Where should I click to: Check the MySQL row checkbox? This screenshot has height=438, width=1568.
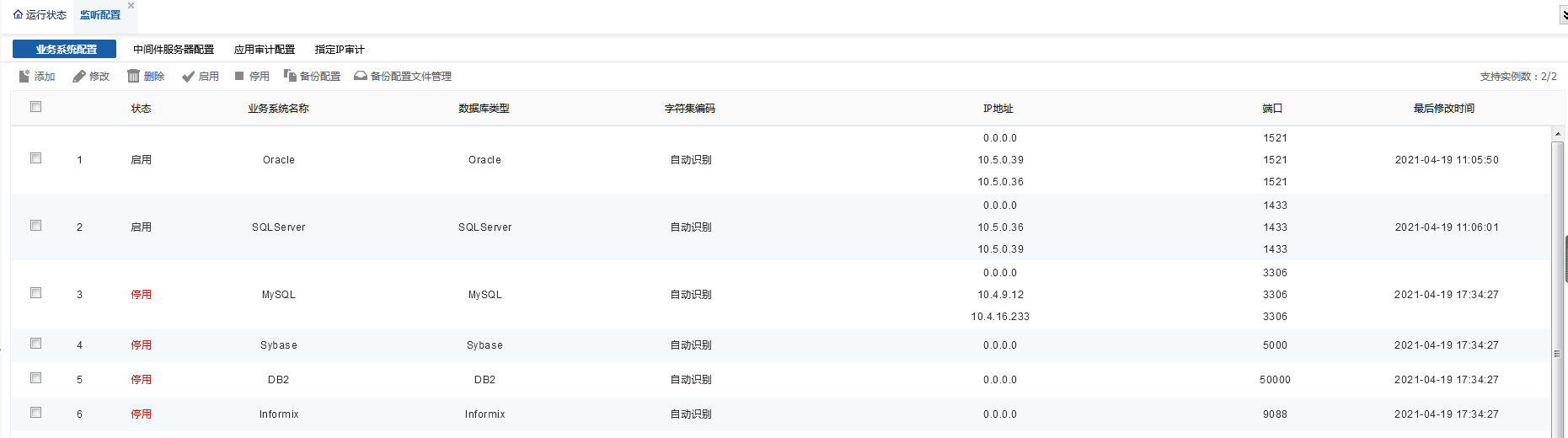[x=35, y=293]
